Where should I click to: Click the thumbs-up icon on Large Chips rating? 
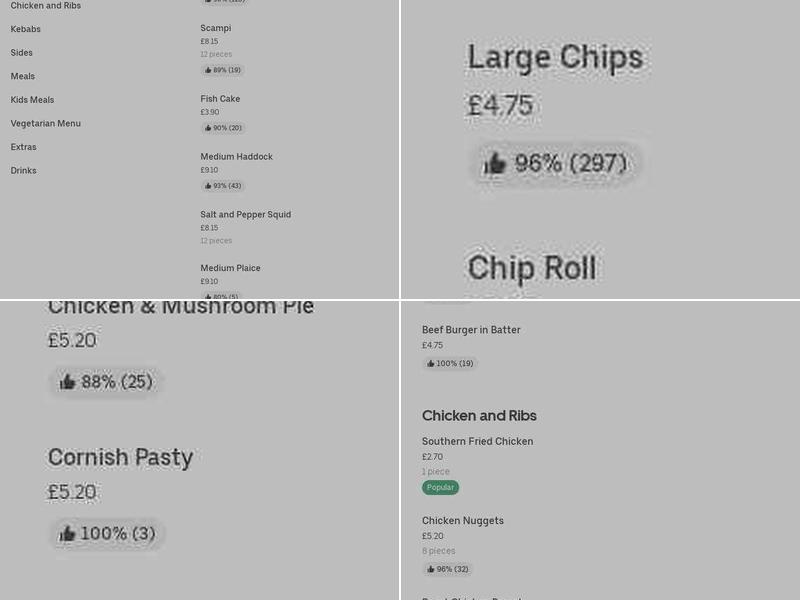pyautogui.click(x=495, y=163)
